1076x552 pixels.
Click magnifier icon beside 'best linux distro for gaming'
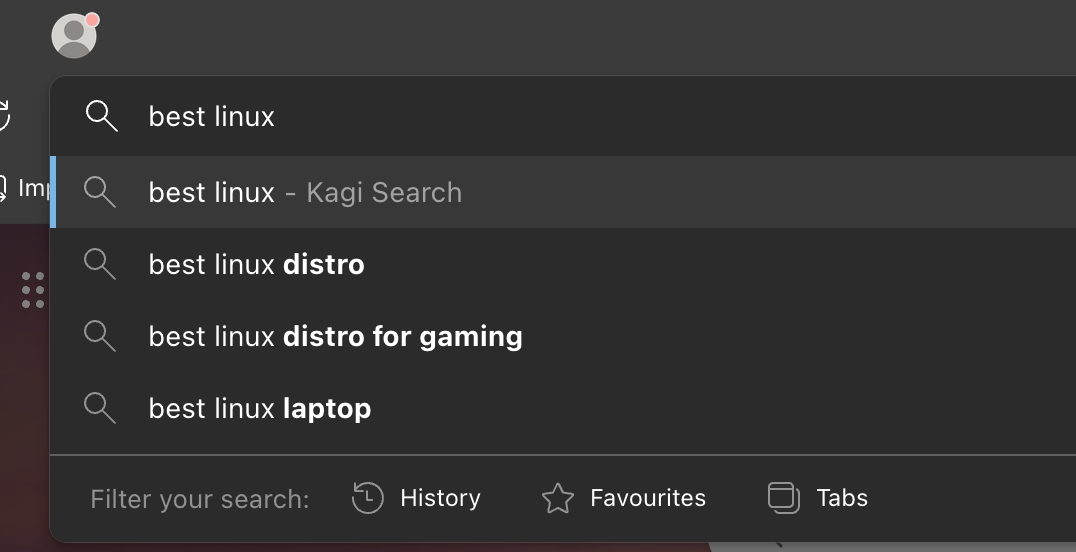click(100, 336)
